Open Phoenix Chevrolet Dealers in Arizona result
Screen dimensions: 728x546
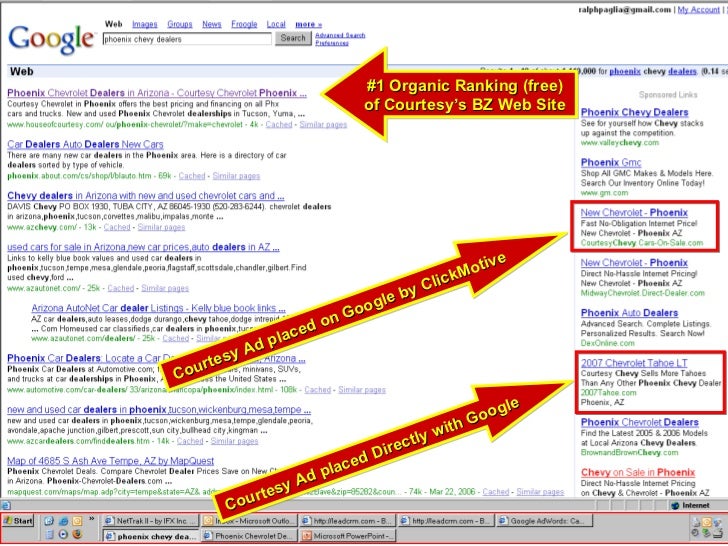[157, 93]
